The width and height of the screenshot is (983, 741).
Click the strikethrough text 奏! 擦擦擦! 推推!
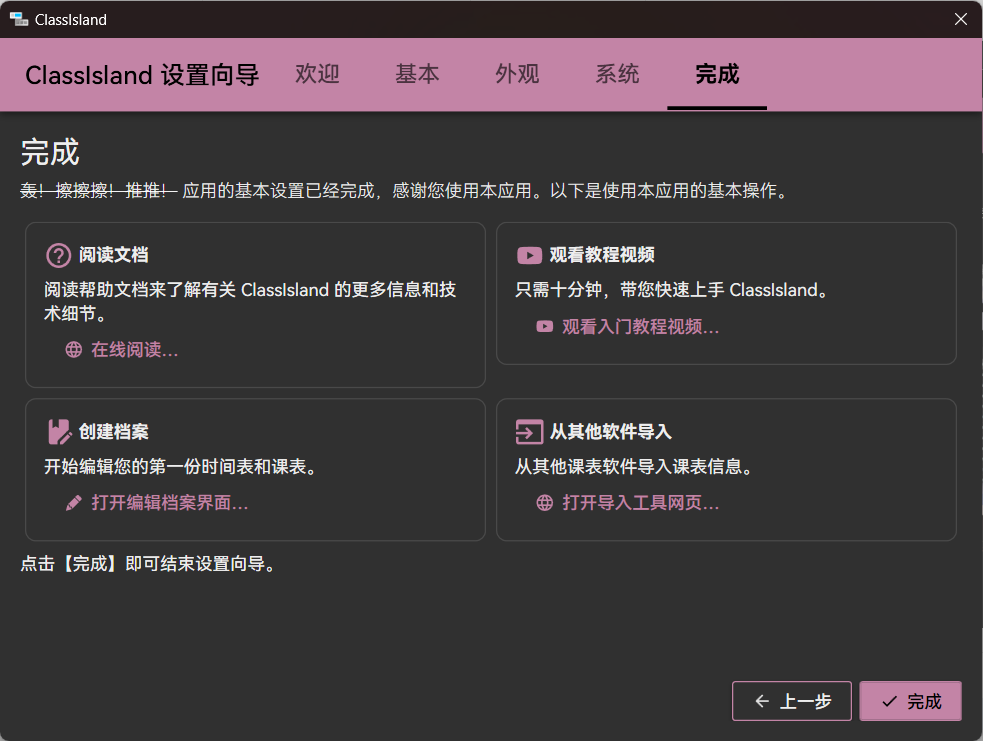point(99,191)
